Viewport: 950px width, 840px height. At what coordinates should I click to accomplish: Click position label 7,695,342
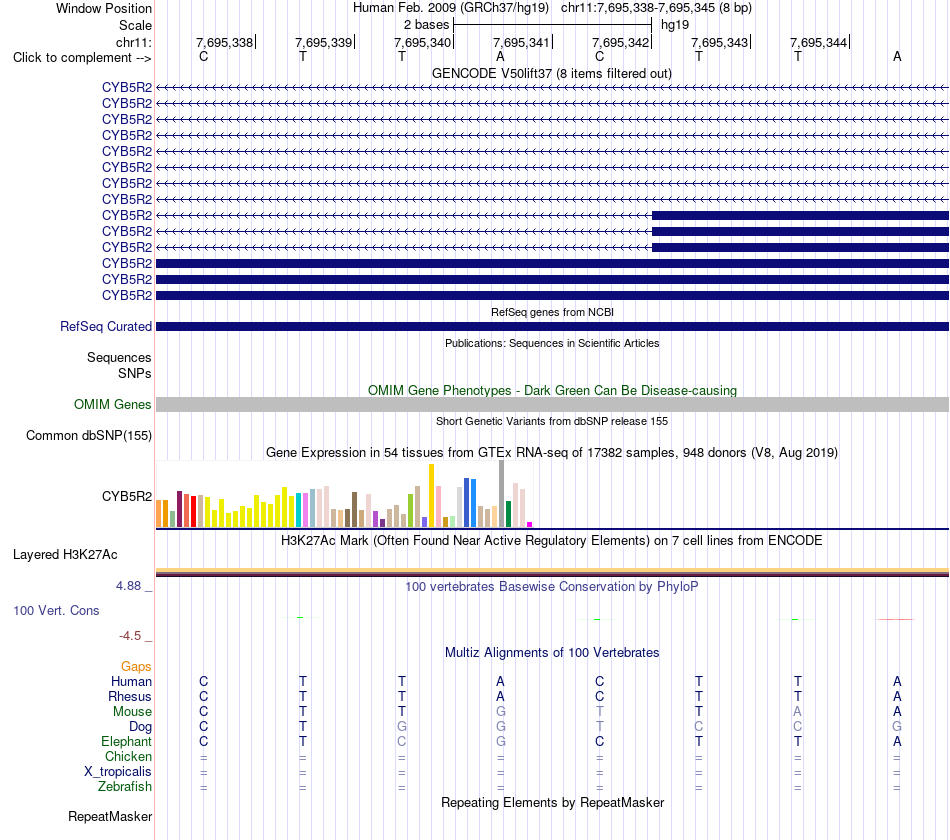tap(621, 42)
